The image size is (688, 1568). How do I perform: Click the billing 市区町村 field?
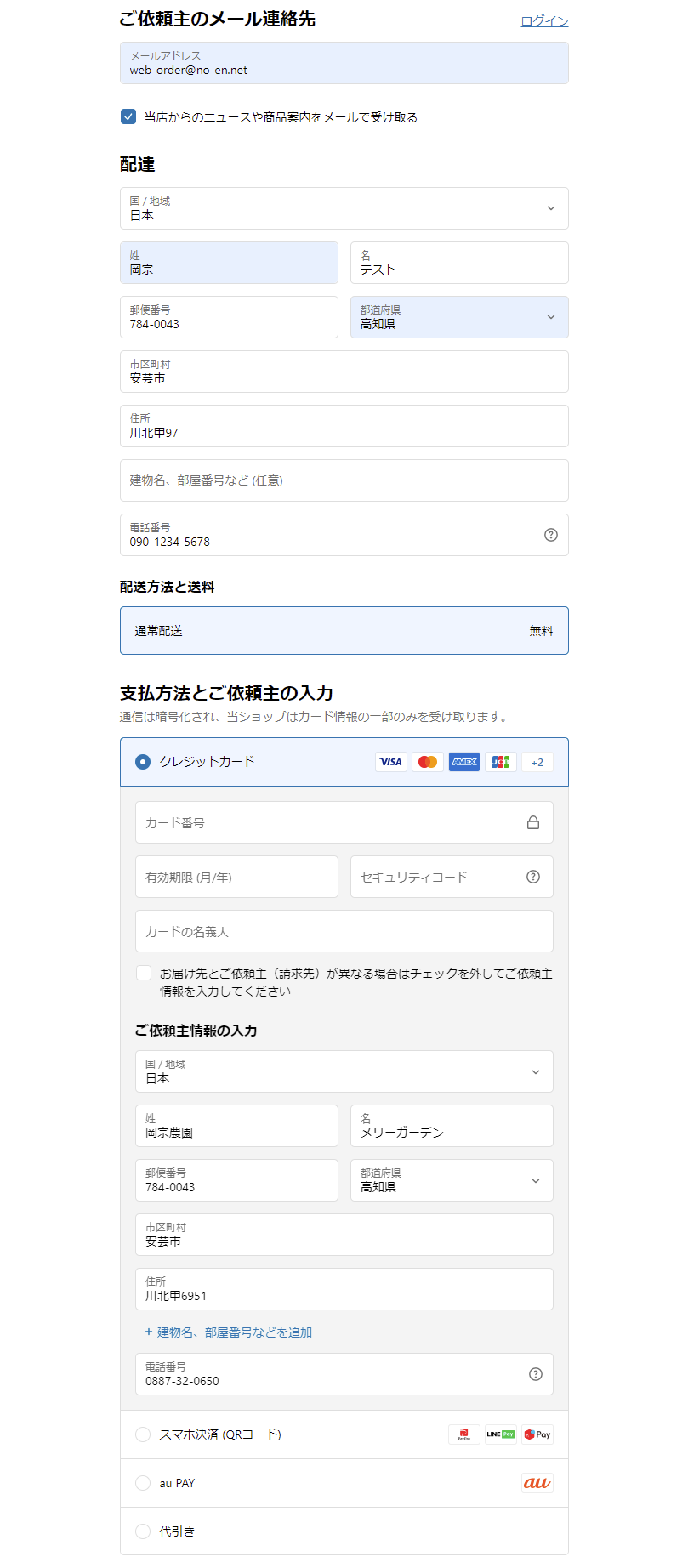click(344, 1235)
